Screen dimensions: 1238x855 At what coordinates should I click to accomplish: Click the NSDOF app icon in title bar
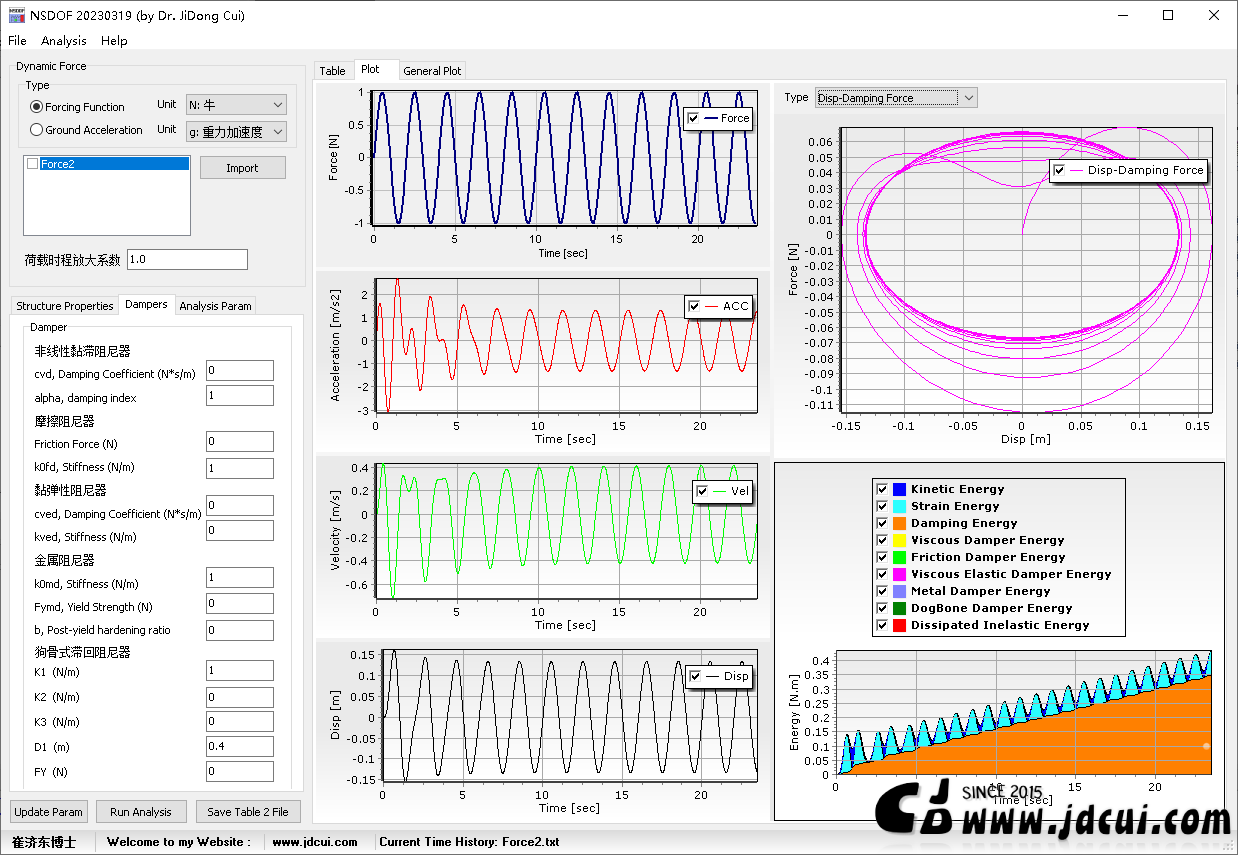coord(16,15)
